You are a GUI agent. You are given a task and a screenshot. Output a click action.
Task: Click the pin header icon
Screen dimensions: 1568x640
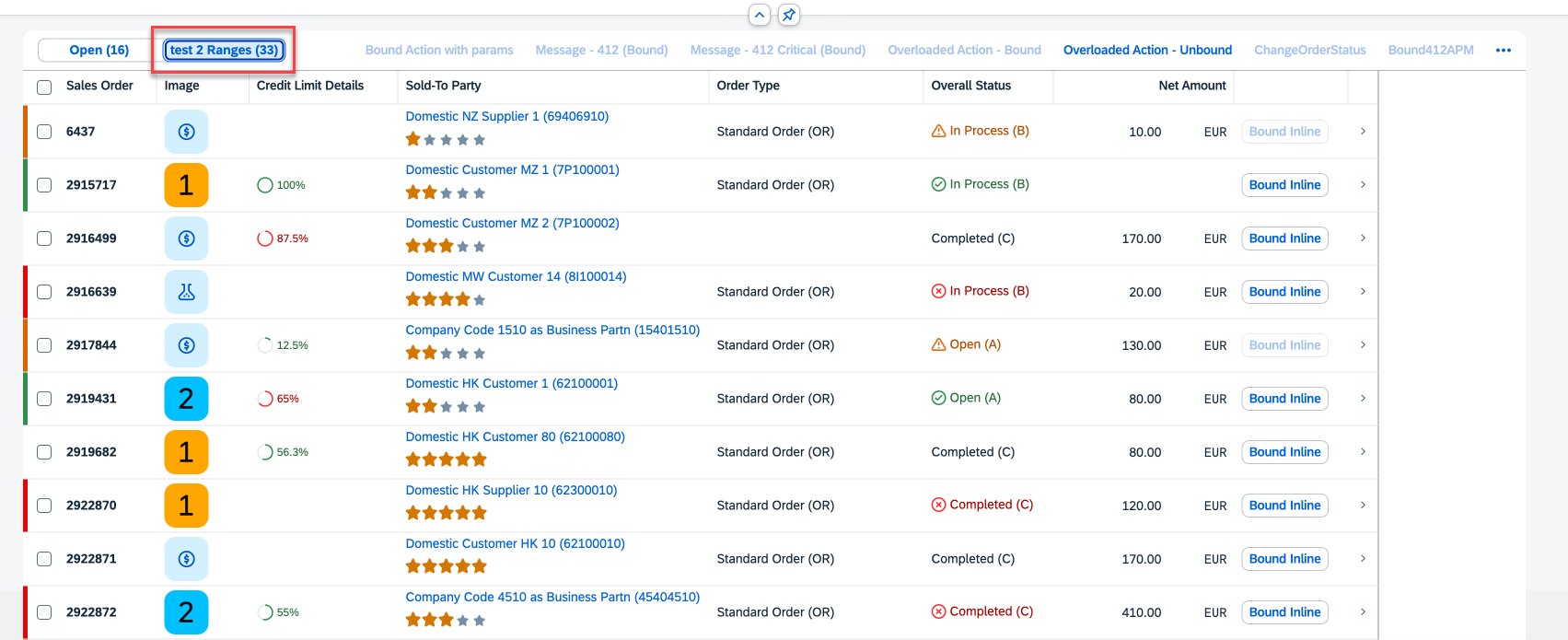(x=788, y=15)
